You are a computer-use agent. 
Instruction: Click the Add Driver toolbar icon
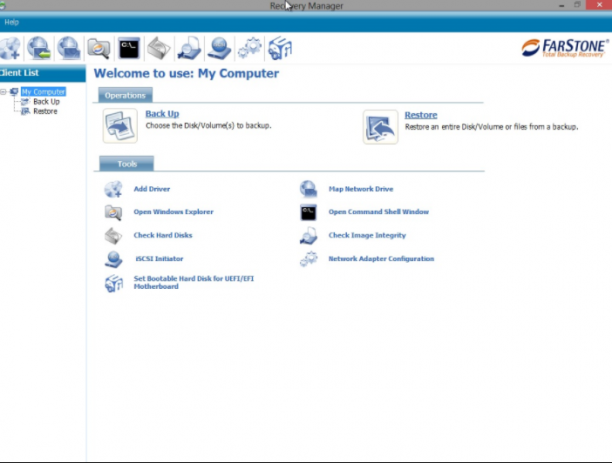click(x=10, y=48)
